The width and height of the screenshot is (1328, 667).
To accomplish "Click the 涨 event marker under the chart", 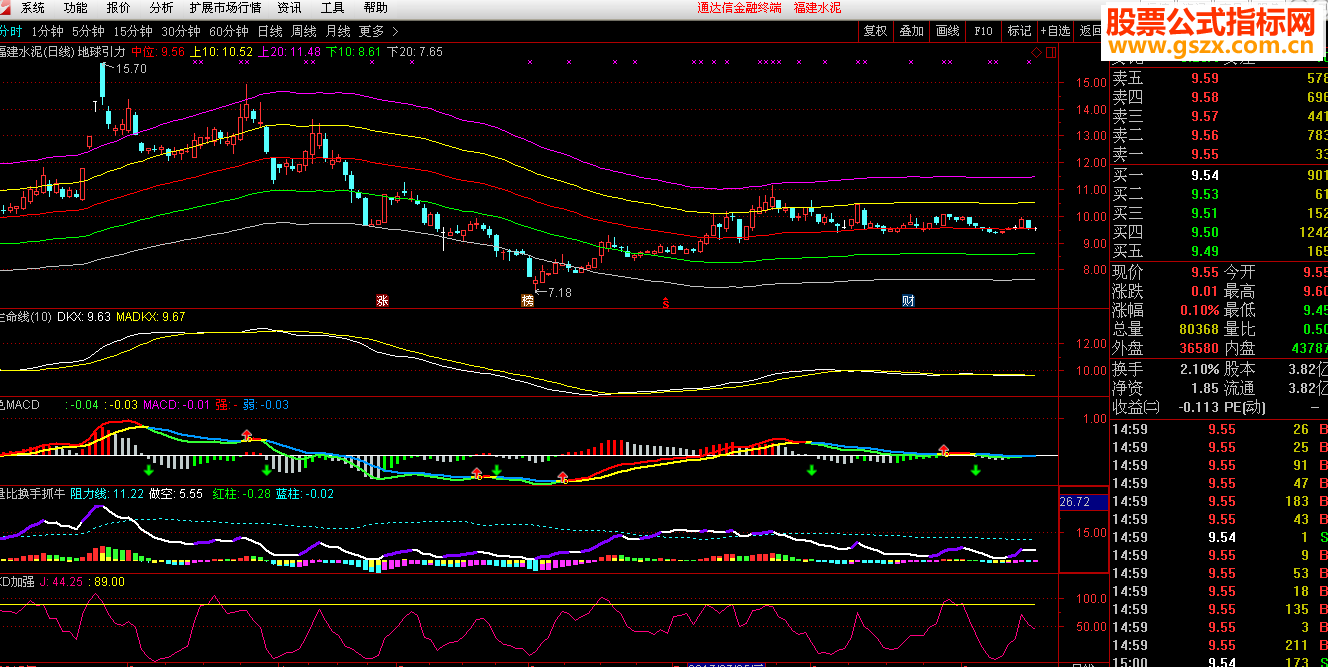I will tap(381, 300).
